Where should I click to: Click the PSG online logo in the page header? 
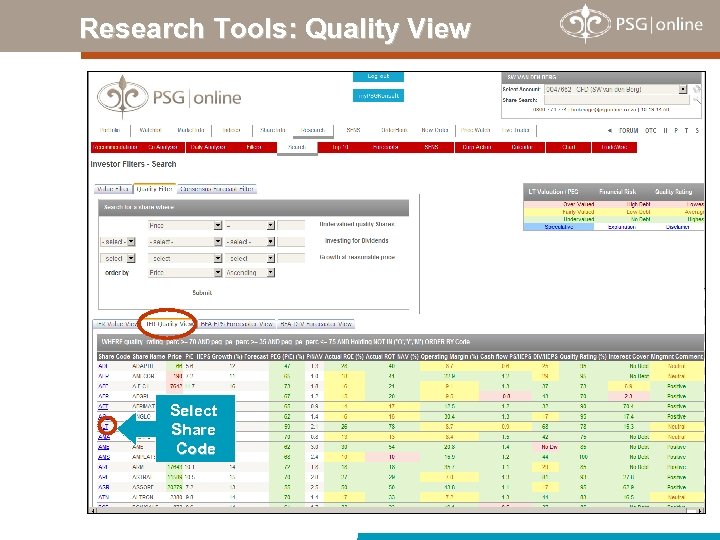tap(169, 97)
